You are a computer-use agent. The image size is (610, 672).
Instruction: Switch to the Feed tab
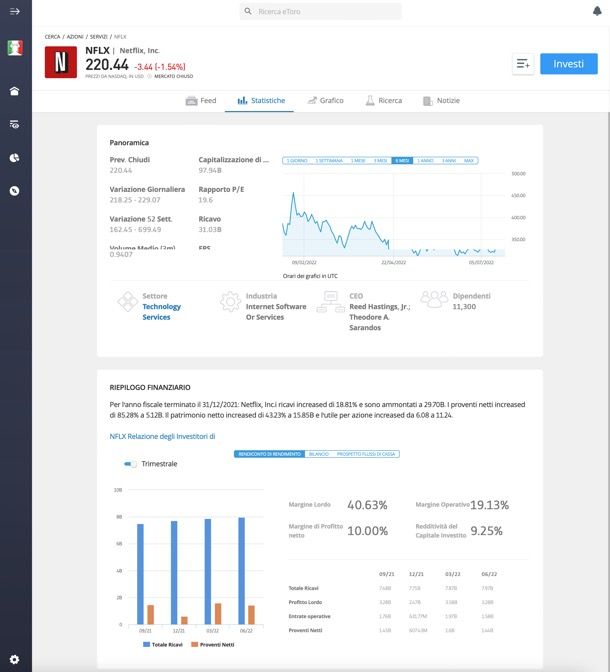(x=201, y=101)
